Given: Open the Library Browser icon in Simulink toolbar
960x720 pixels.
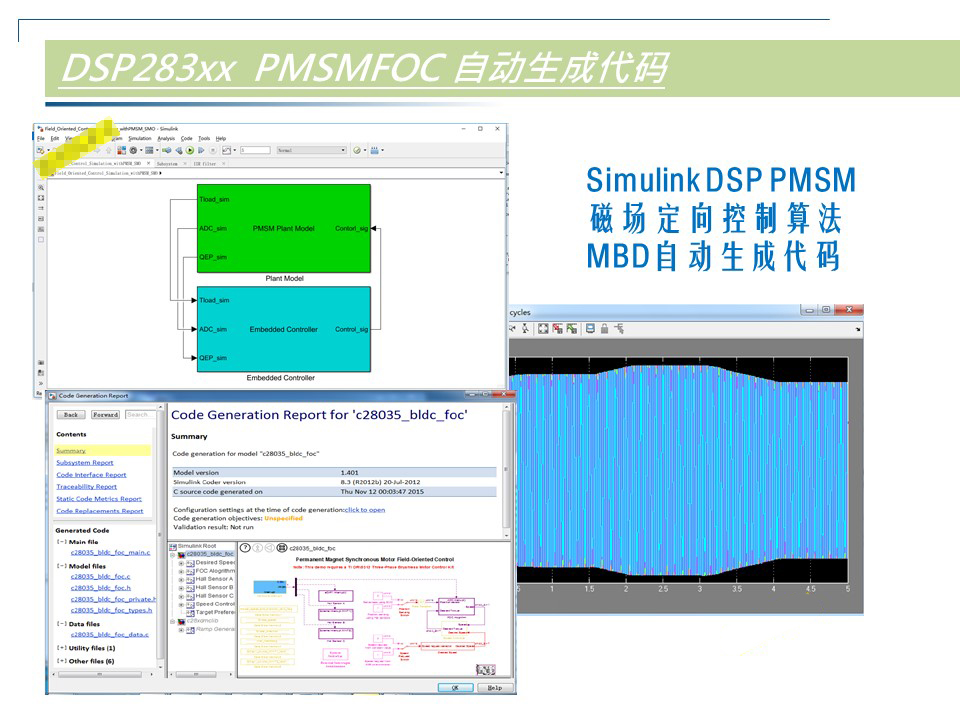Looking at the screenshot, I should [121, 150].
